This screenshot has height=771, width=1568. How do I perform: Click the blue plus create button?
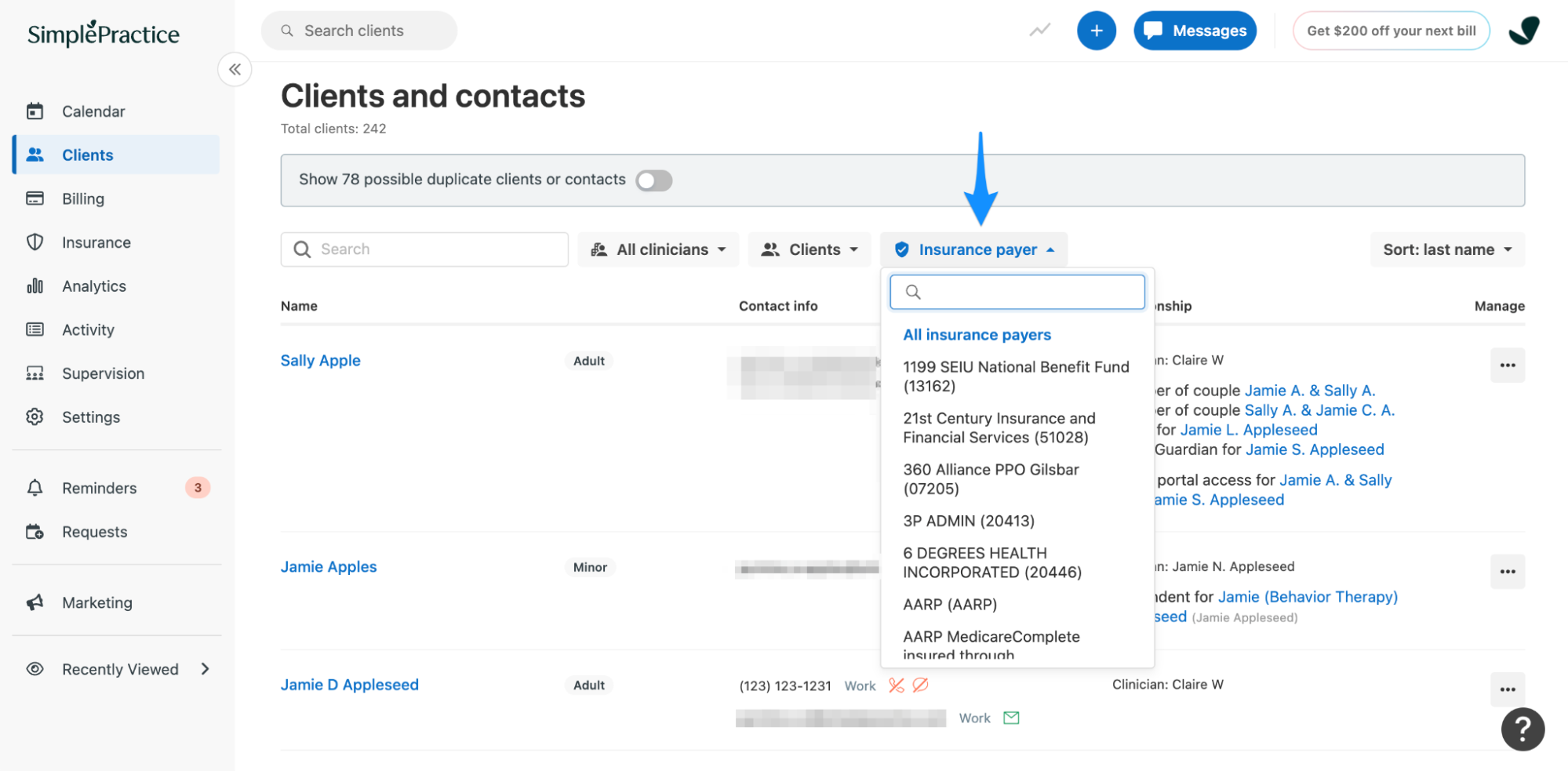[x=1097, y=30]
